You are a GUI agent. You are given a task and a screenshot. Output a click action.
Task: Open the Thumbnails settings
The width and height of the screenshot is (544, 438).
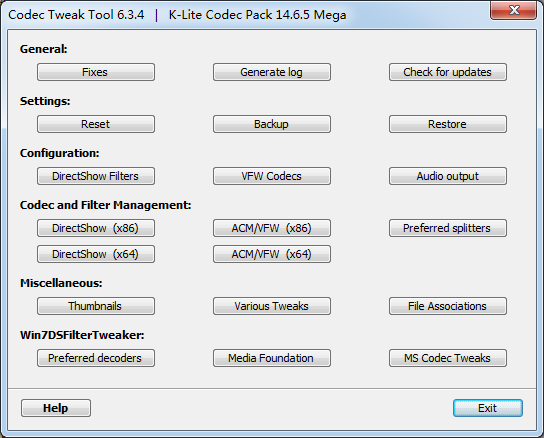click(x=96, y=306)
